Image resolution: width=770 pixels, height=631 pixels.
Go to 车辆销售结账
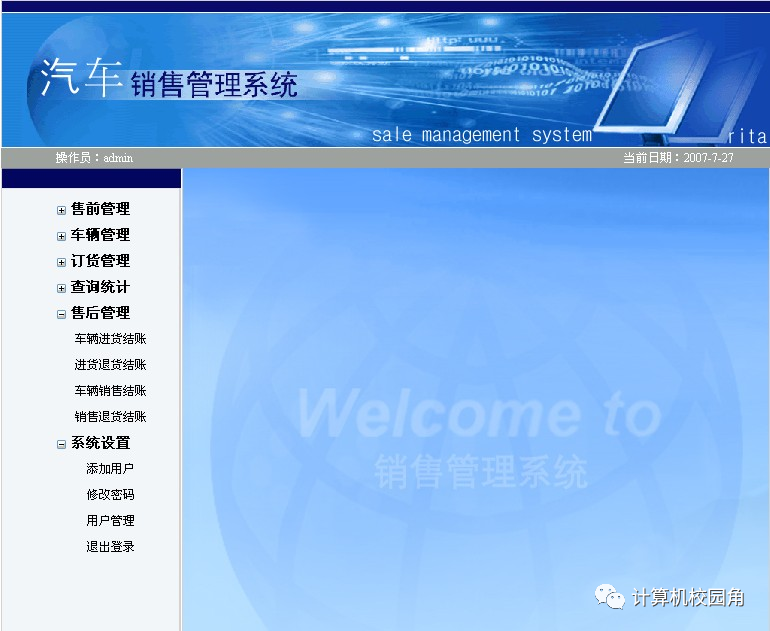[x=110, y=391]
